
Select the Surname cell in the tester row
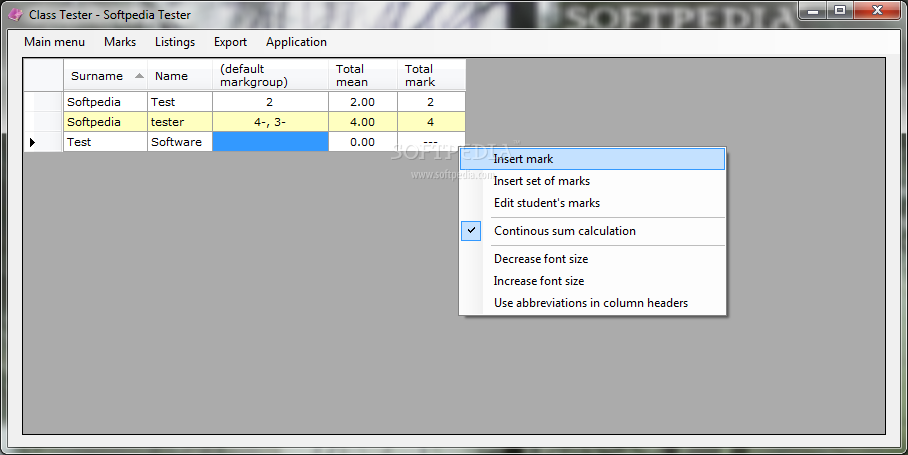(x=105, y=122)
